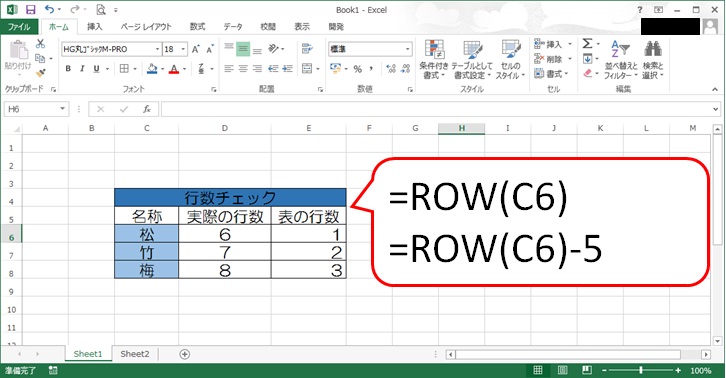Image resolution: width=726 pixels, height=378 pixels.
Task: Apply percent style format
Action: (357, 69)
